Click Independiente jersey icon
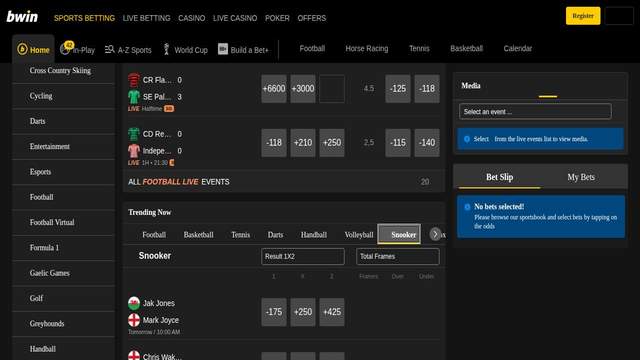 click(x=133, y=151)
